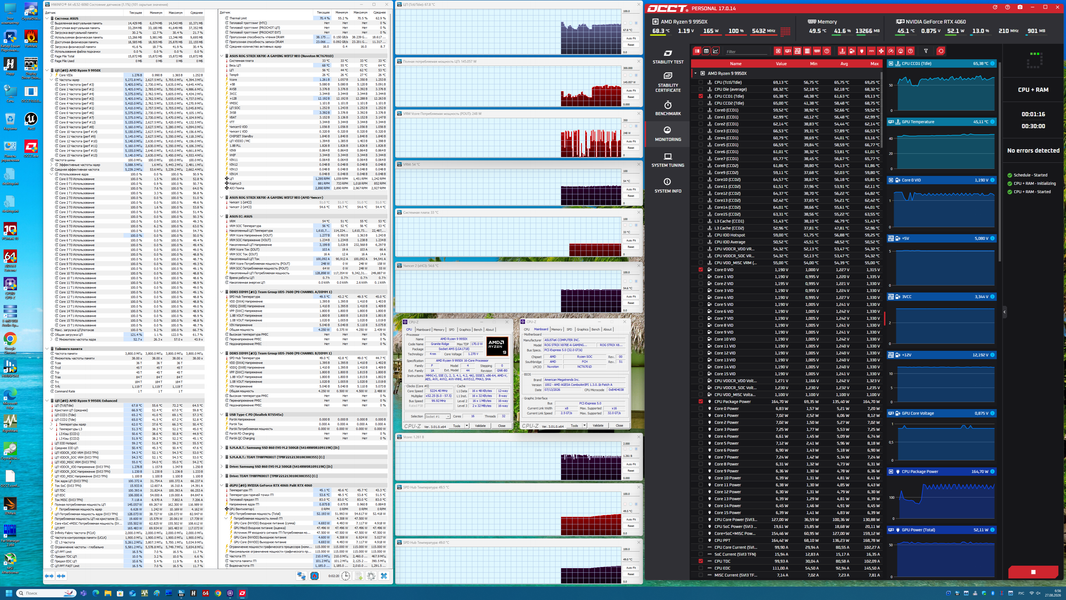Image resolution: width=1066 pixels, height=600 pixels.
Task: Switch to Memory tab in CPU-Z CPU window
Action: pyautogui.click(x=439, y=330)
